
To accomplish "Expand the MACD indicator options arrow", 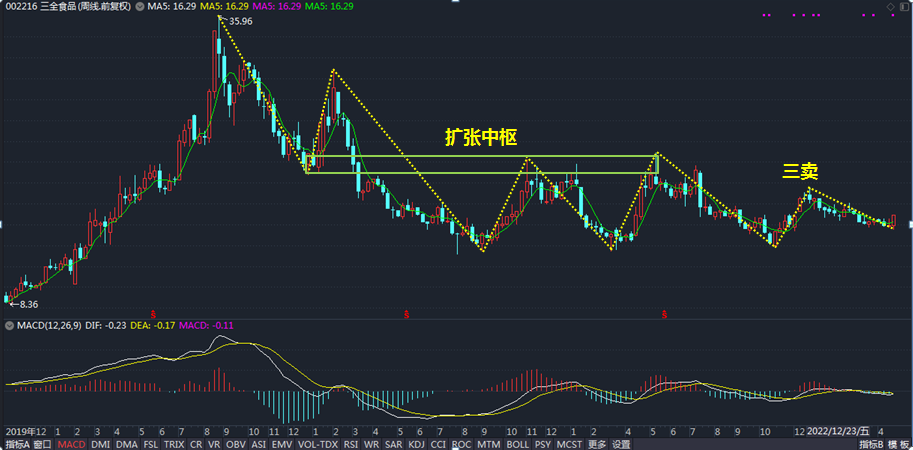I will [x=8, y=325].
